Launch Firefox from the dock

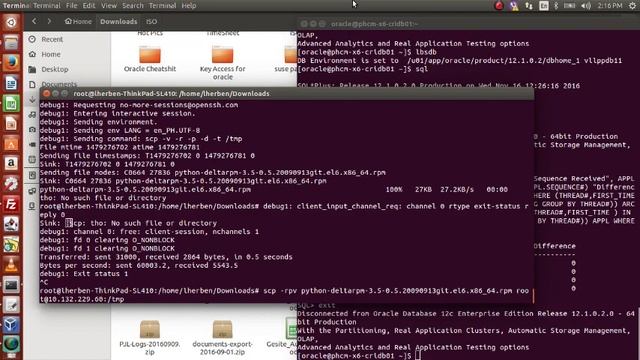tap(11, 62)
